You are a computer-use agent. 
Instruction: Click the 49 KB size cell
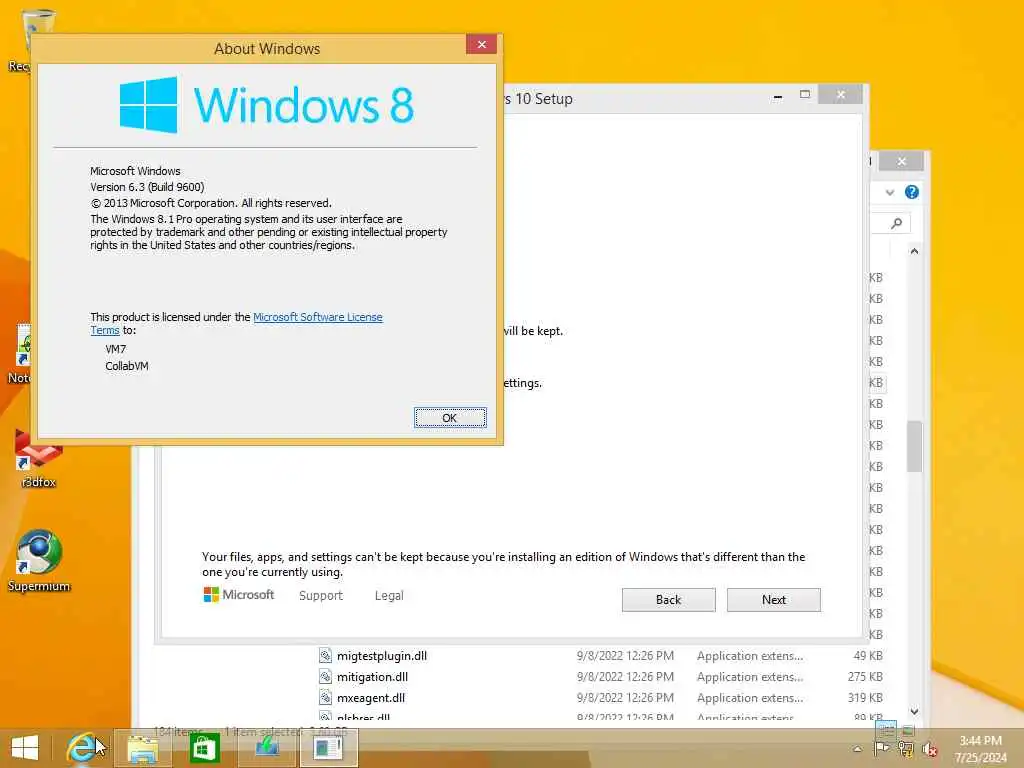point(868,656)
